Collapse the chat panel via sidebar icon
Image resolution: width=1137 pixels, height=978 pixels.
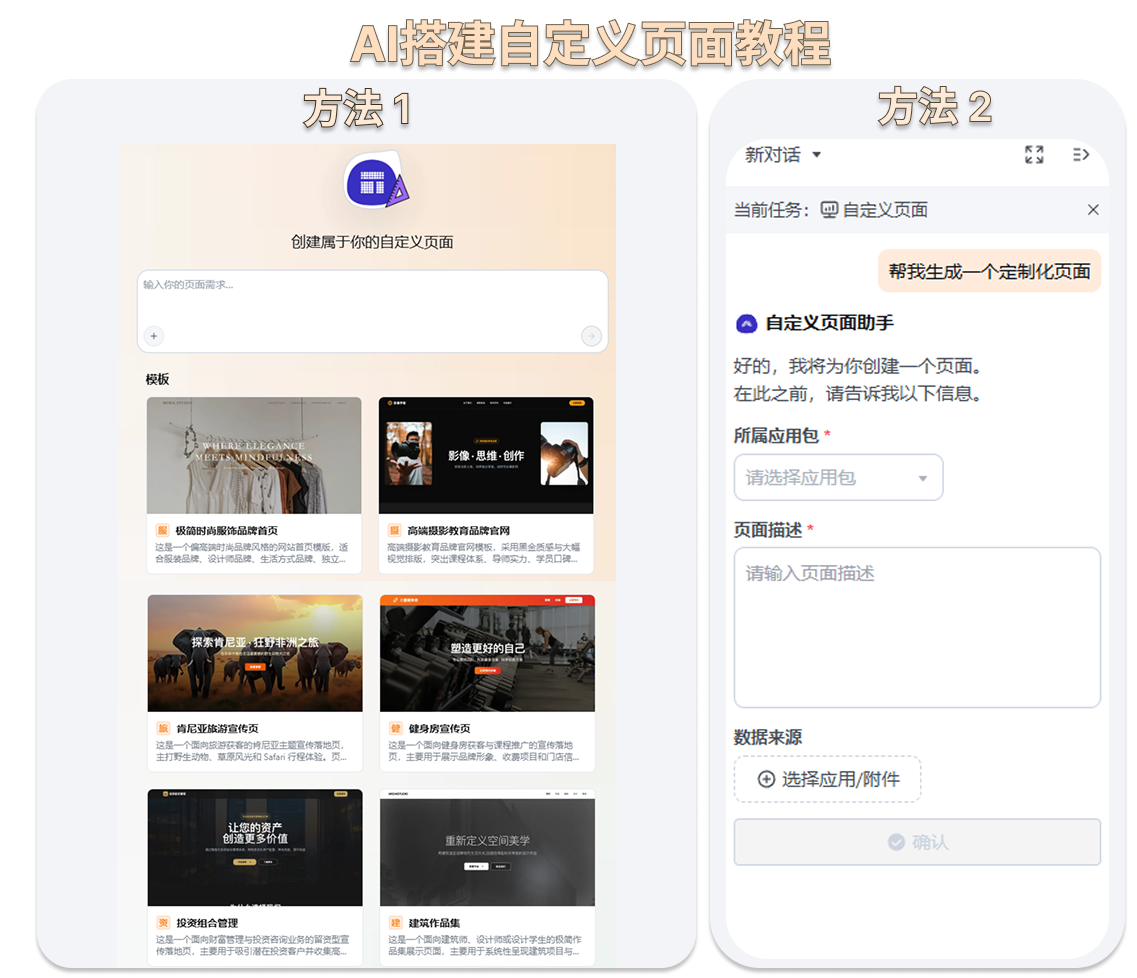pyautogui.click(x=1080, y=154)
